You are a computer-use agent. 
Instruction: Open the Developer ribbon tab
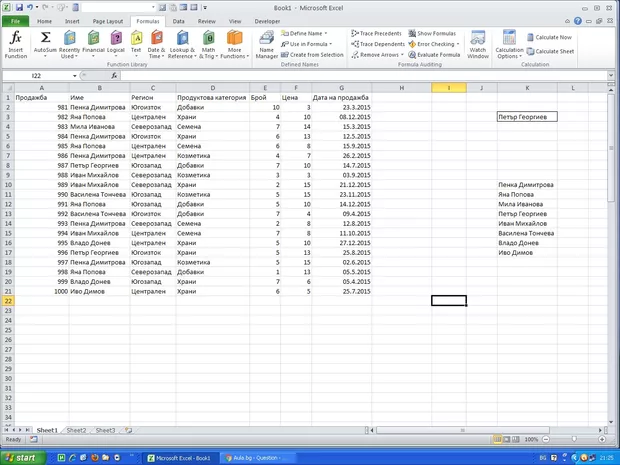click(x=268, y=20)
